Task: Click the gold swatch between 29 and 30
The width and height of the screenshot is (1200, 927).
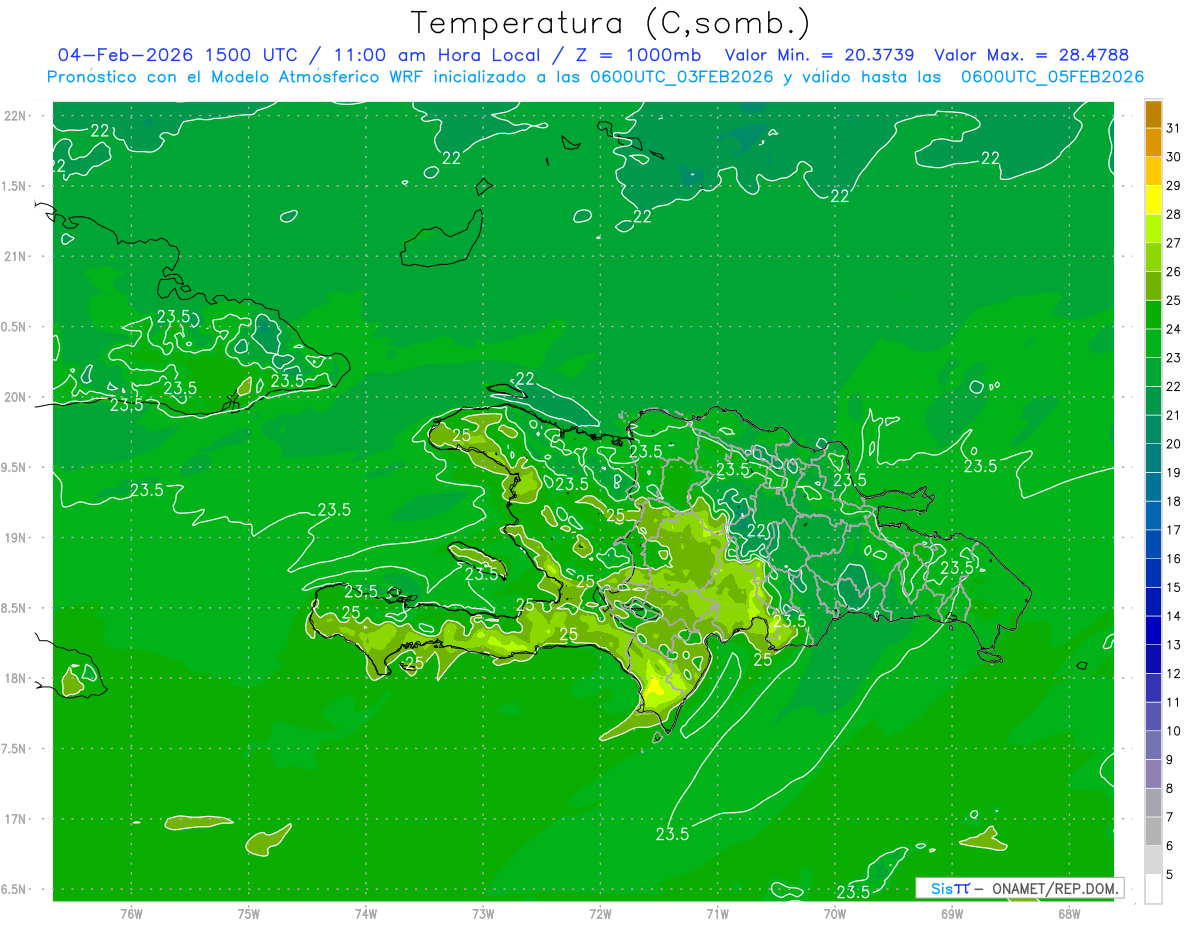Action: (x=1153, y=172)
